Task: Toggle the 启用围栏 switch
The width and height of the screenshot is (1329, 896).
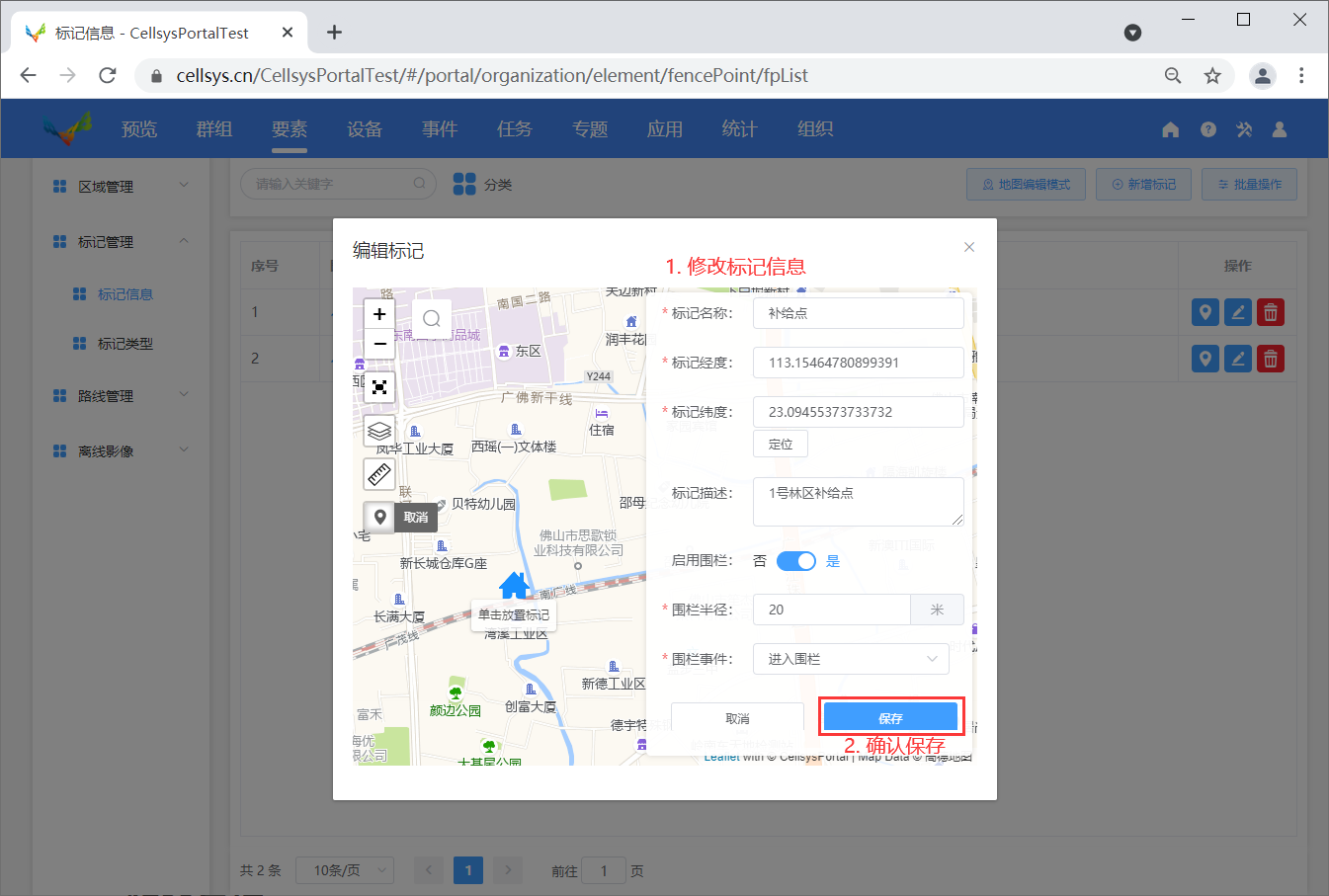Action: pos(796,561)
